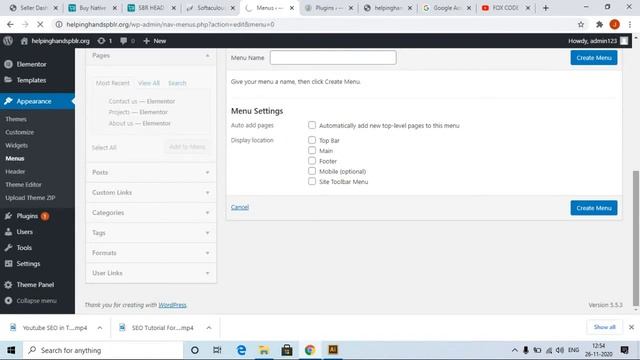Open Themes submenu item
This screenshot has height=360, width=640.
(16, 119)
